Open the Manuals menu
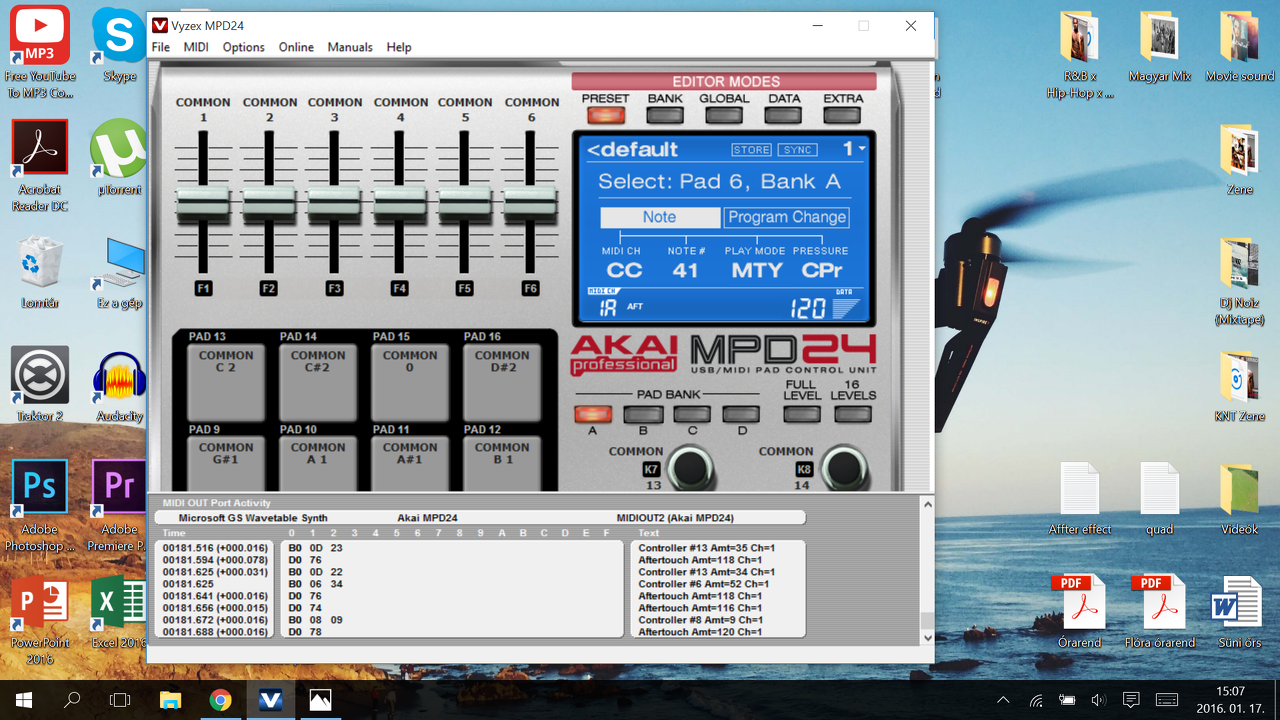Screen dimensions: 1280x720 coord(350,47)
